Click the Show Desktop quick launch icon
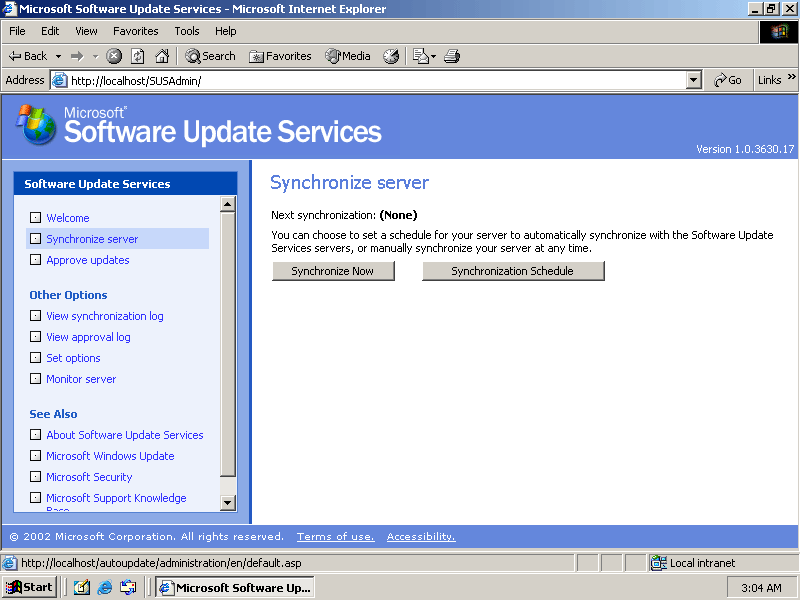800x600 pixels. [x=82, y=587]
